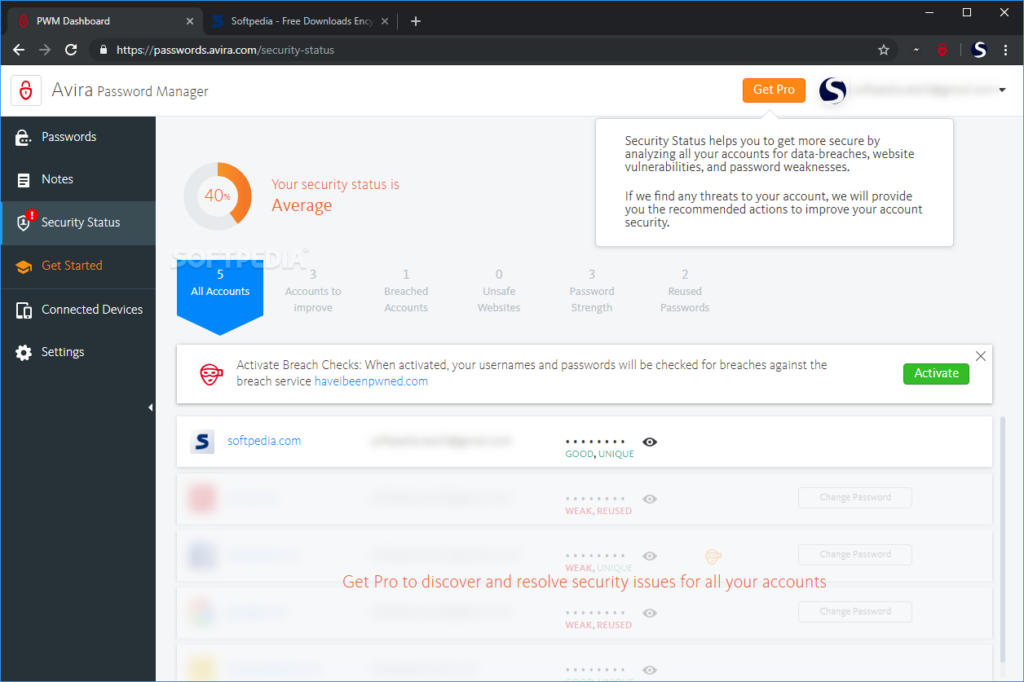The height and width of the screenshot is (682, 1024).
Task: Click the Settings gear icon
Action: [24, 353]
